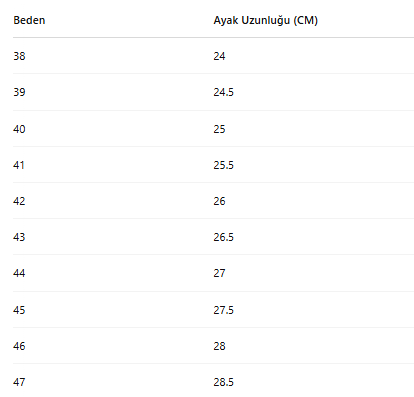Click the 24 foot length value
Viewport: 414px width, 397px height.
click(219, 56)
